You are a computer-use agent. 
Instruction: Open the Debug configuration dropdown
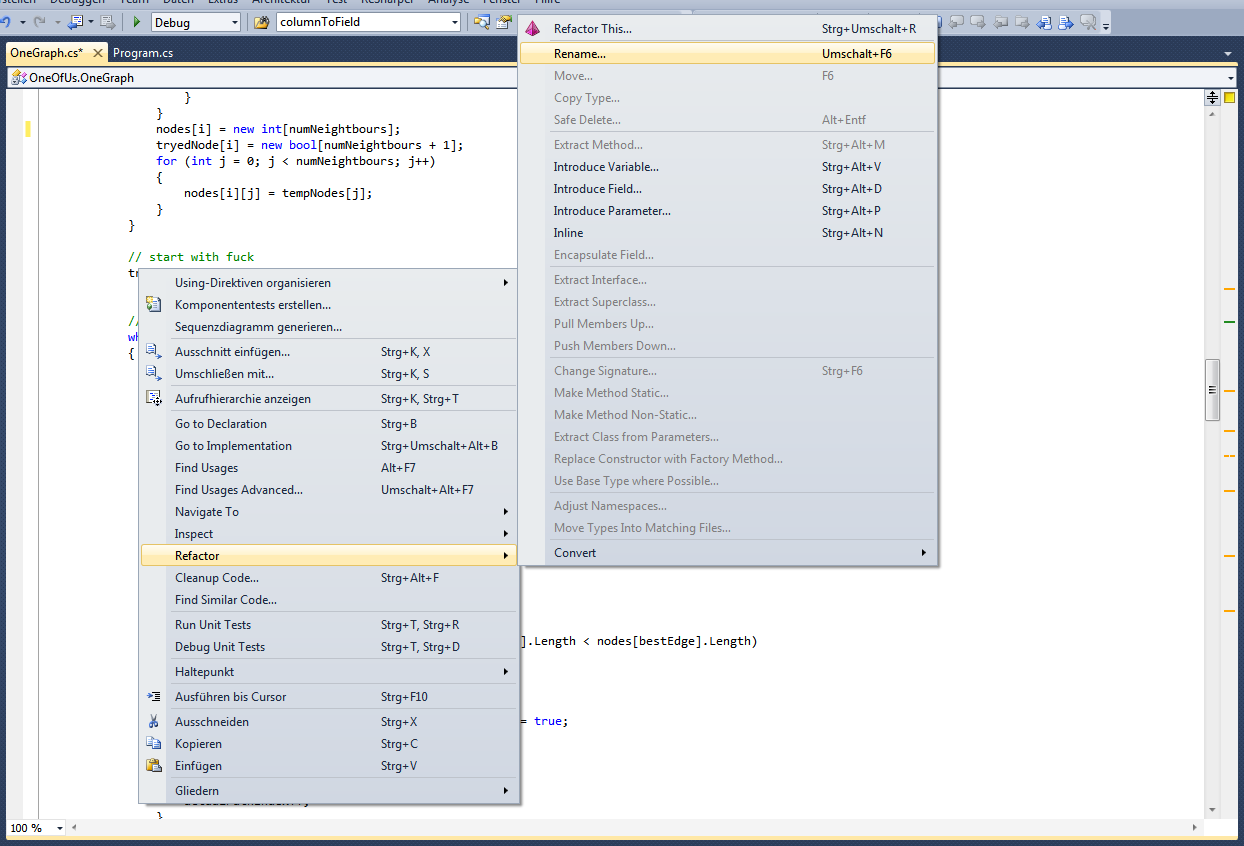coord(235,22)
